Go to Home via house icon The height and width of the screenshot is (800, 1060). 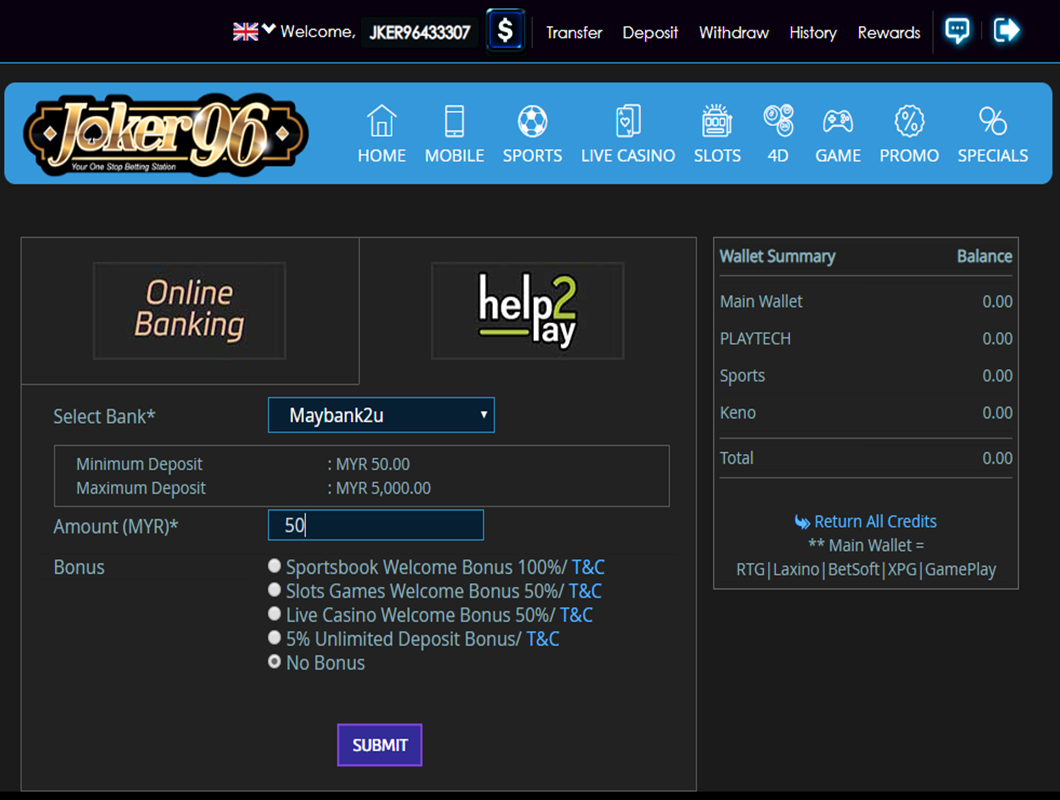coord(382,122)
